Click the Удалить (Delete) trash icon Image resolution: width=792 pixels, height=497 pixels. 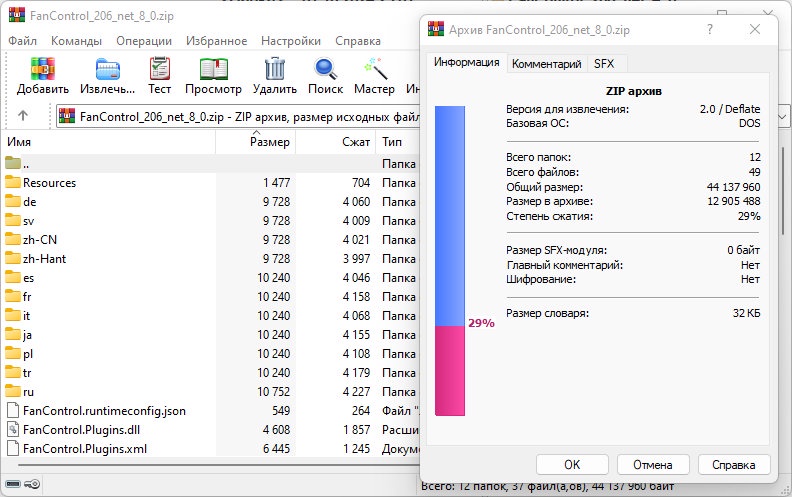274,70
